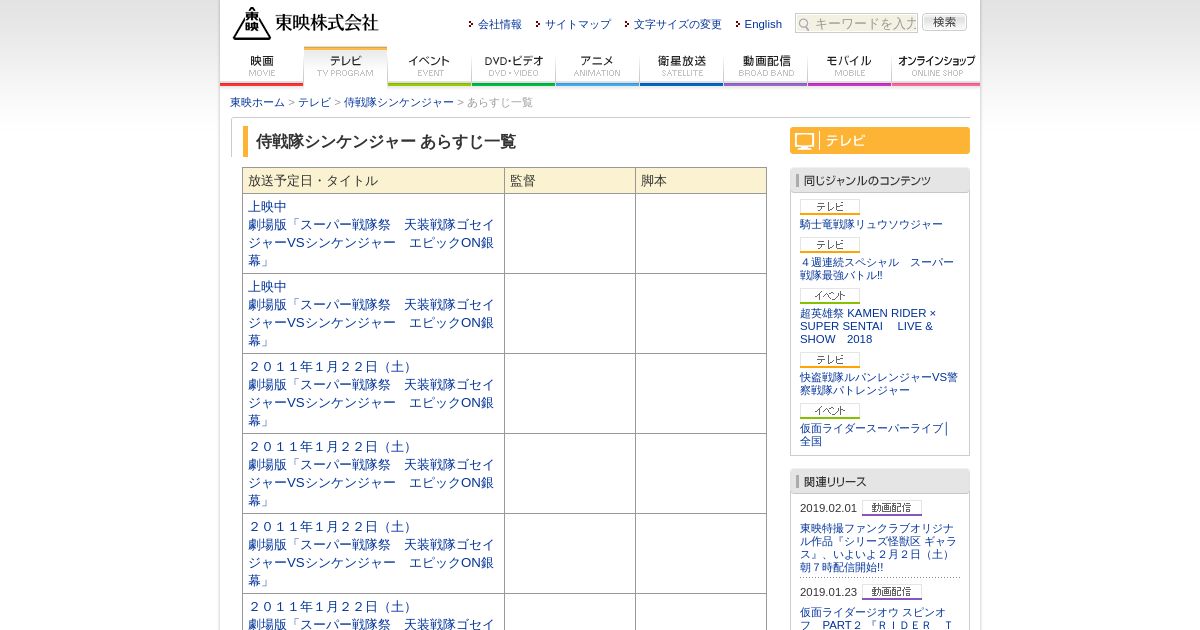Open the テレビ TV PROGRAM tab
This screenshot has width=1200, height=630.
345,66
